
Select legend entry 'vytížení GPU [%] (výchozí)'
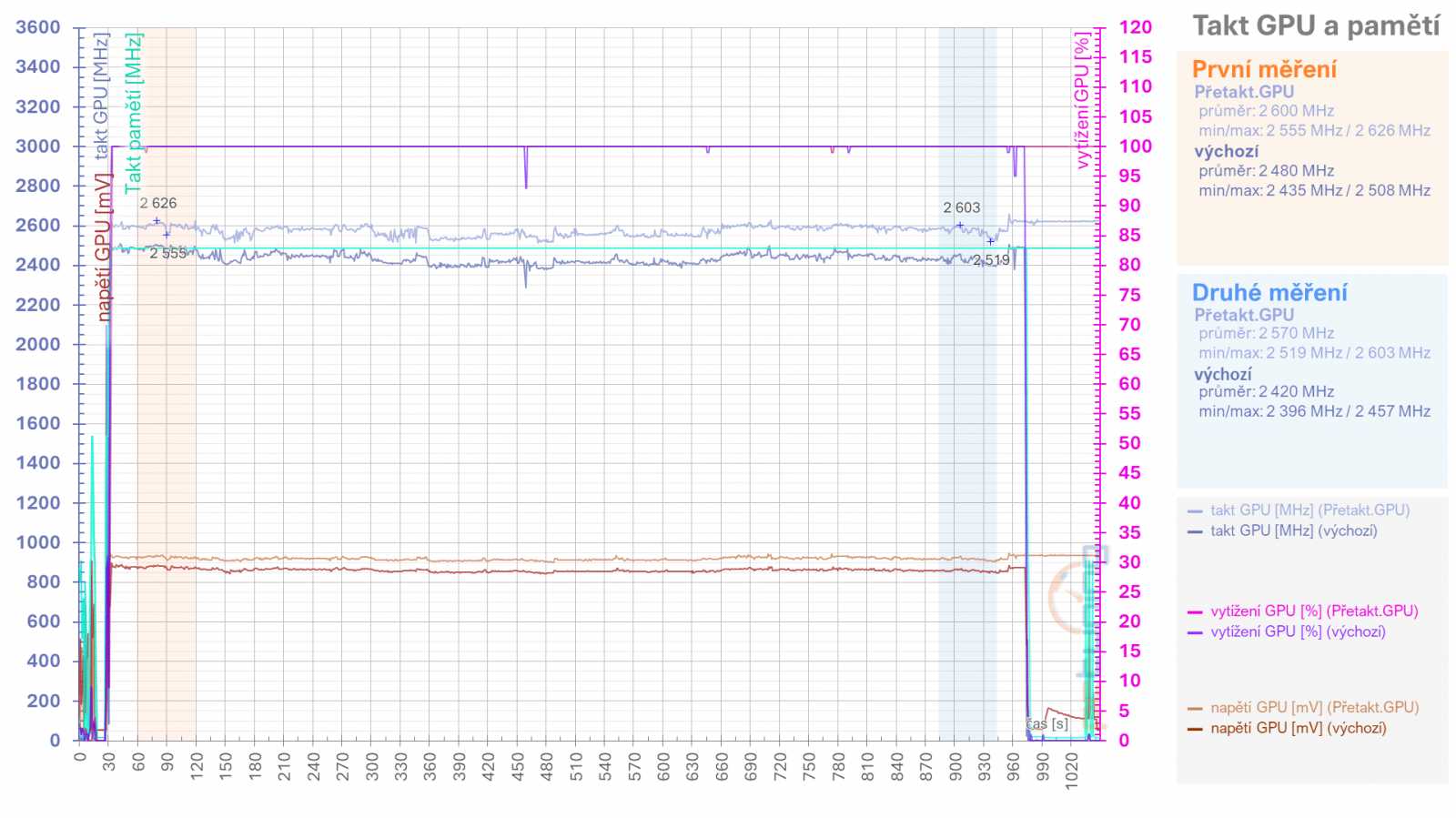click(x=1298, y=631)
